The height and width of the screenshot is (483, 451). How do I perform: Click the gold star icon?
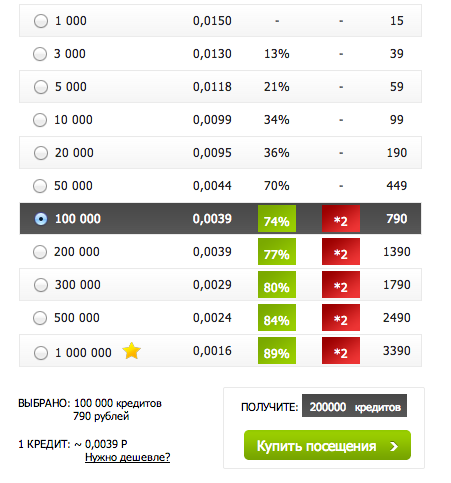tap(132, 351)
